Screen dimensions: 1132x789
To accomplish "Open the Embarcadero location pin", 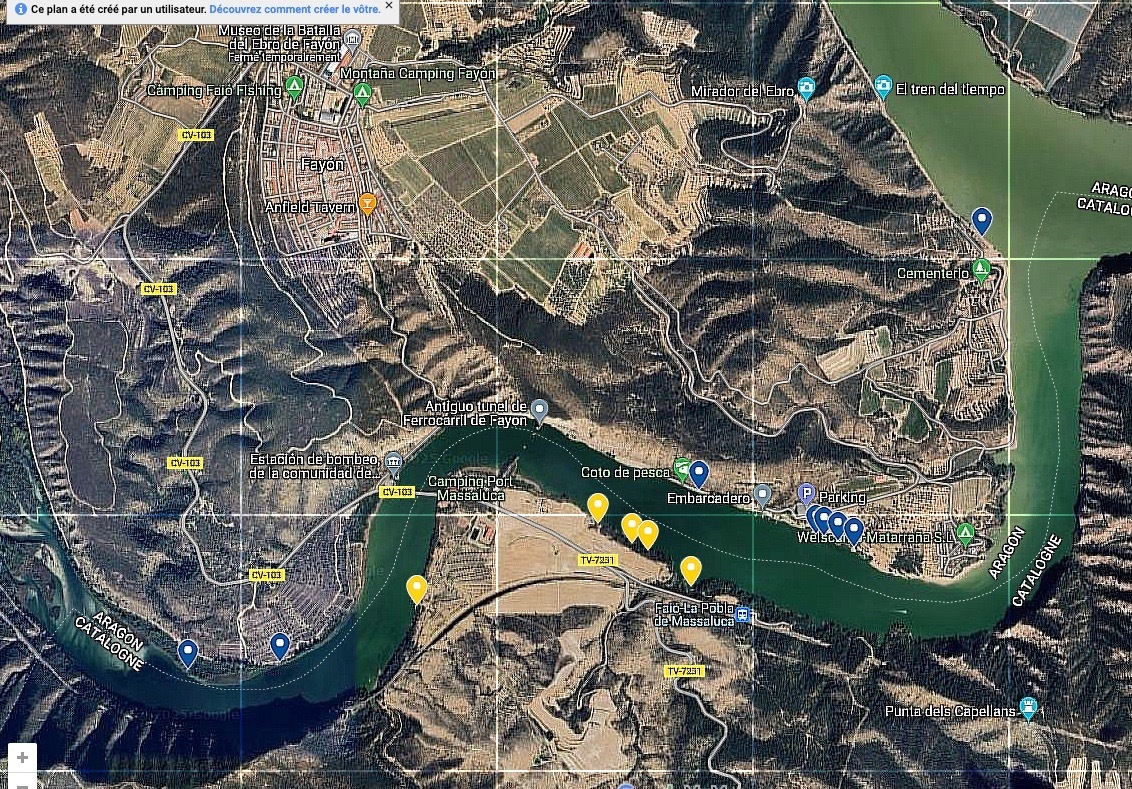I will [x=762, y=494].
